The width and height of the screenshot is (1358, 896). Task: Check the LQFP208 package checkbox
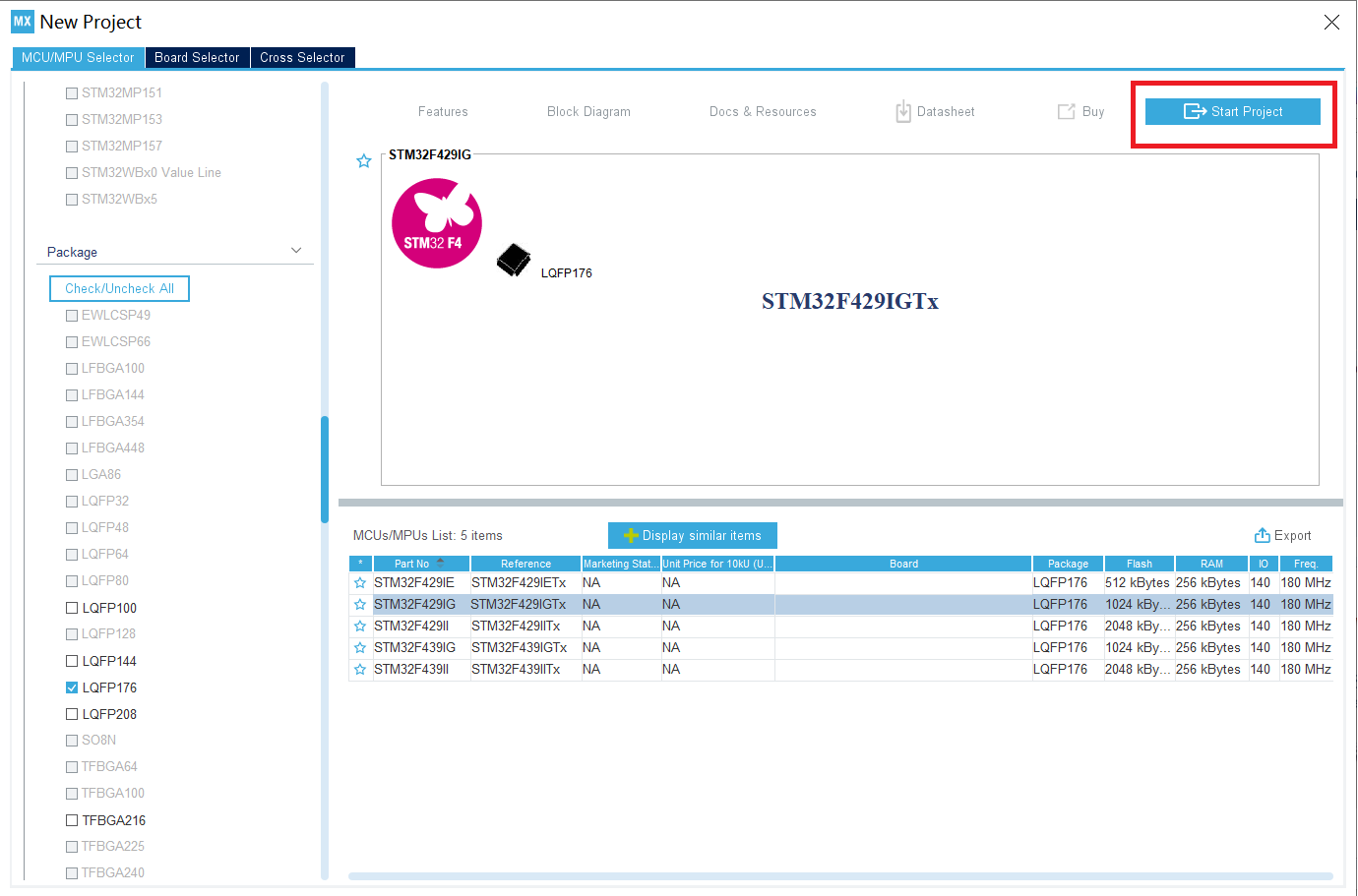coord(72,714)
